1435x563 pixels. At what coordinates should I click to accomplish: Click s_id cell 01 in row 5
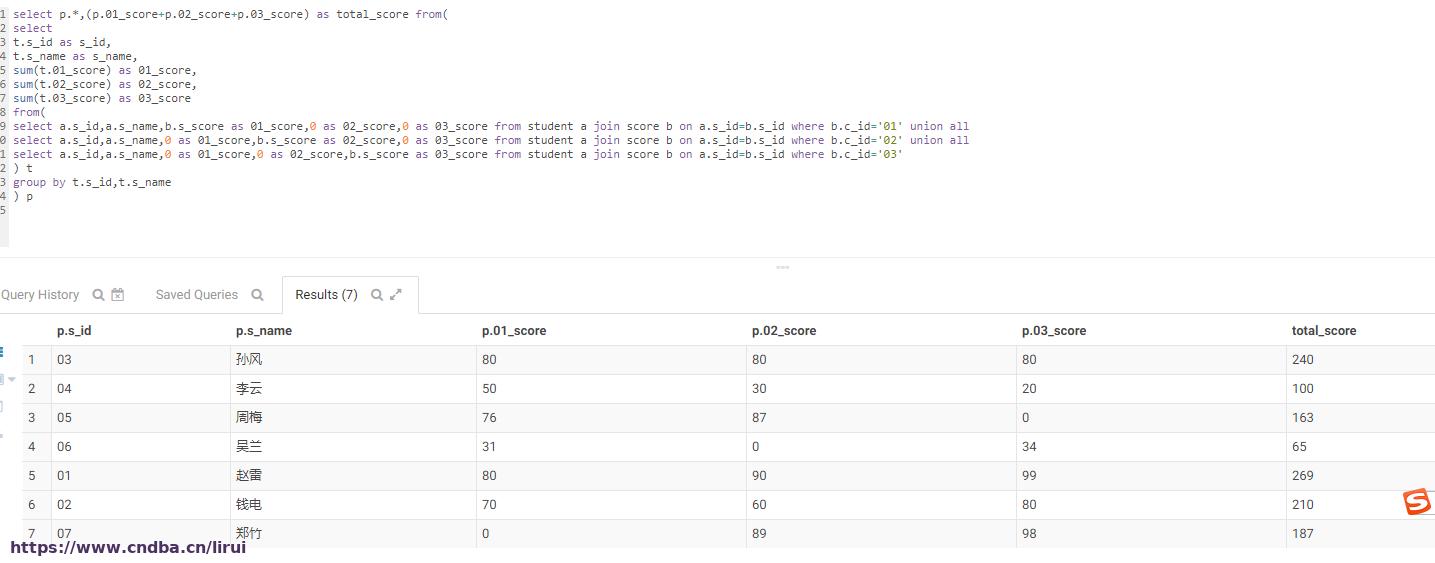64,476
